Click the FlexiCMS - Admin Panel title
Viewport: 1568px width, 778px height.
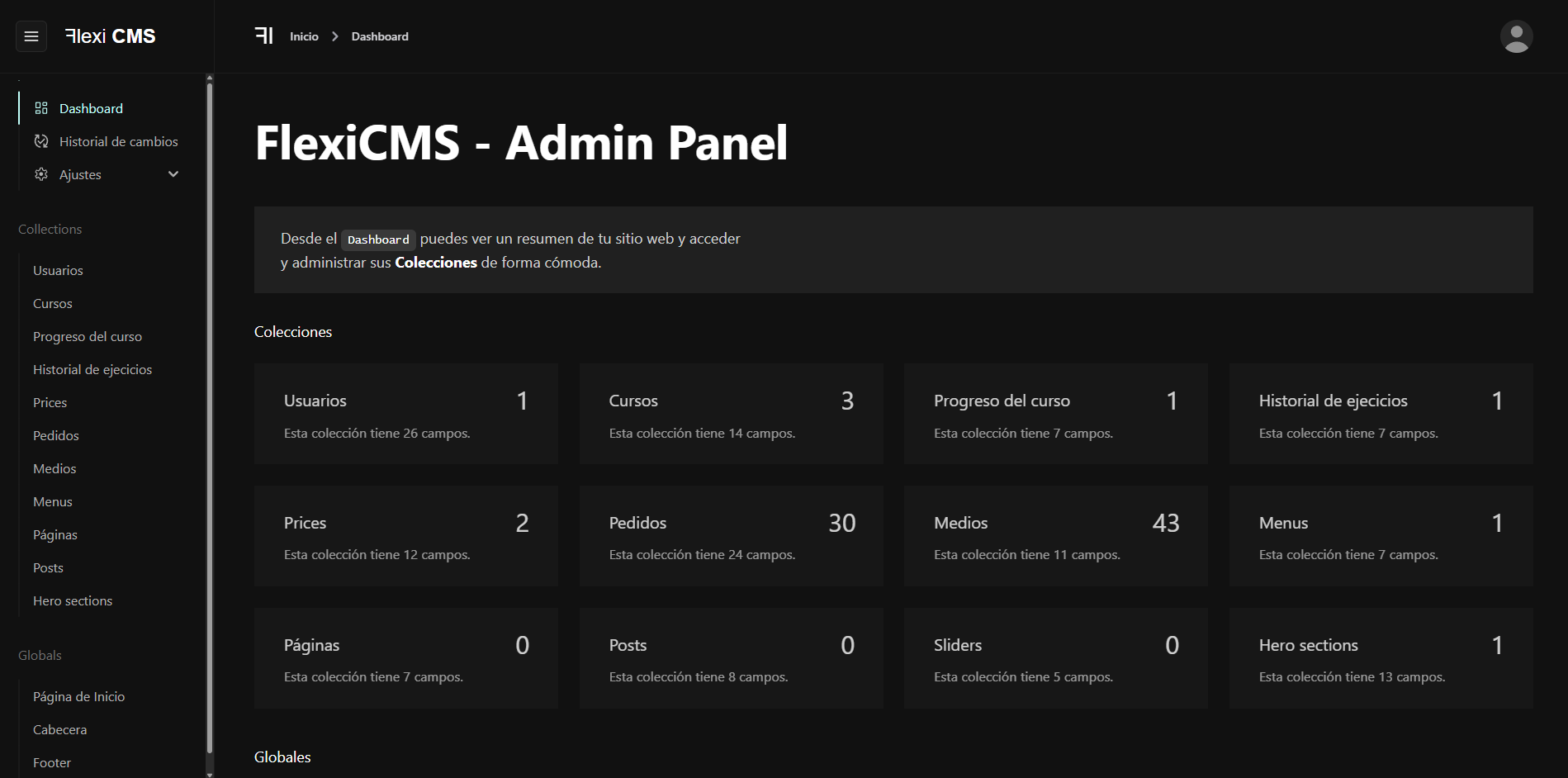[521, 143]
